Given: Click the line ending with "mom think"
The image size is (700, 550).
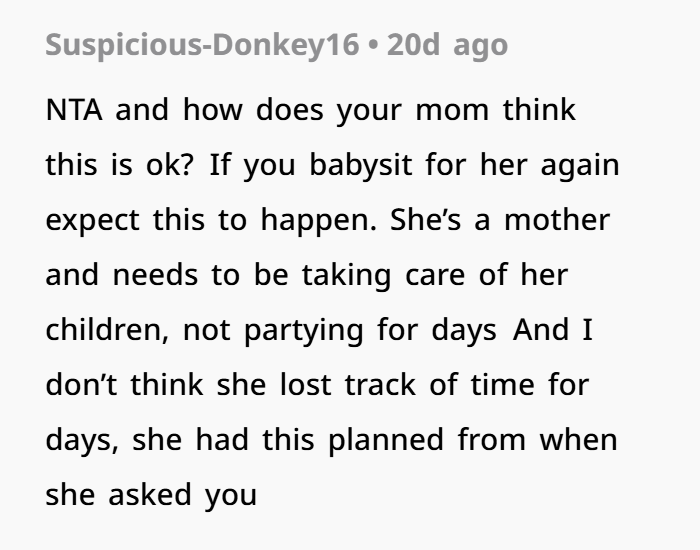Looking at the screenshot, I should point(311,110).
